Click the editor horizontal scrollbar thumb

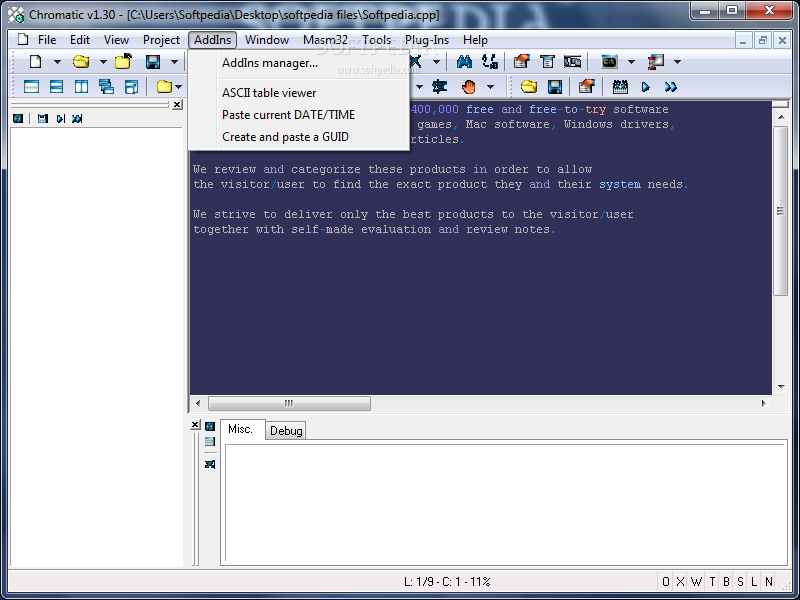click(289, 403)
